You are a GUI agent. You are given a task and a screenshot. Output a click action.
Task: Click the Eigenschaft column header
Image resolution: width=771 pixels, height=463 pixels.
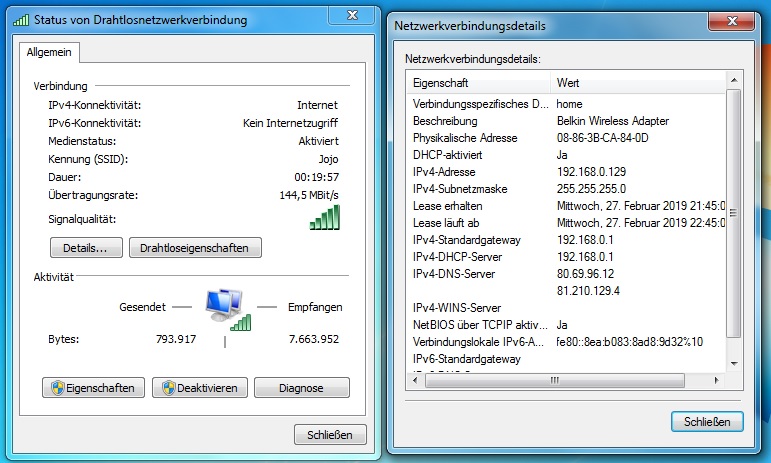point(478,83)
